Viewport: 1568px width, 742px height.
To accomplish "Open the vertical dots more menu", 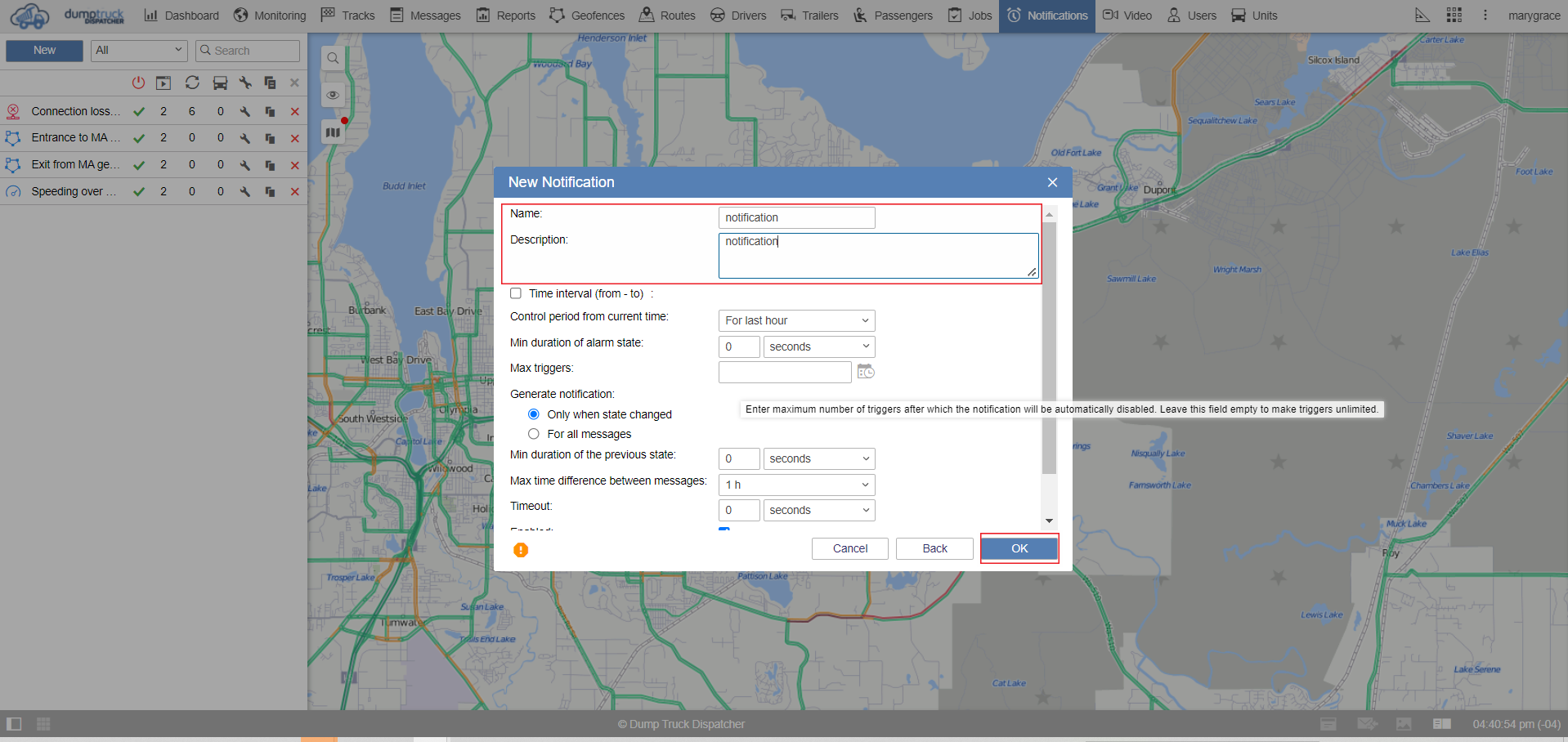I will (x=1485, y=15).
